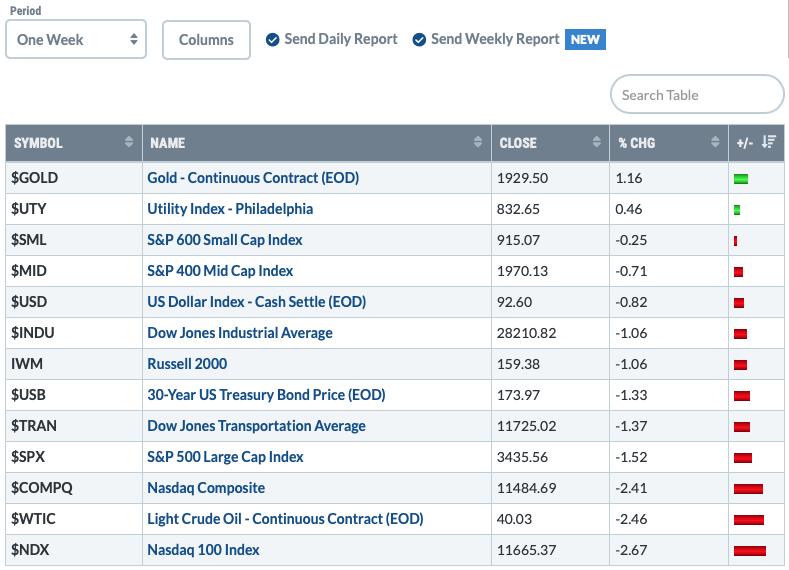Select percent change 1.16 in Gold row
This screenshot has height=570, width=789.
tap(629, 178)
